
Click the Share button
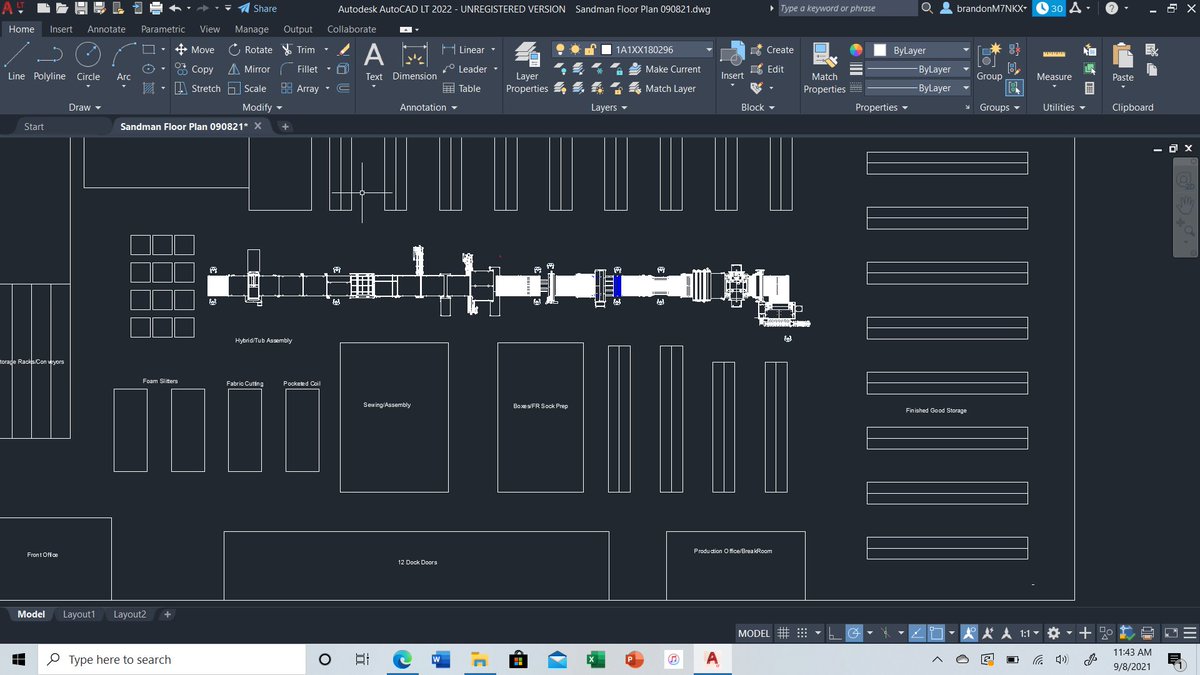[257, 8]
